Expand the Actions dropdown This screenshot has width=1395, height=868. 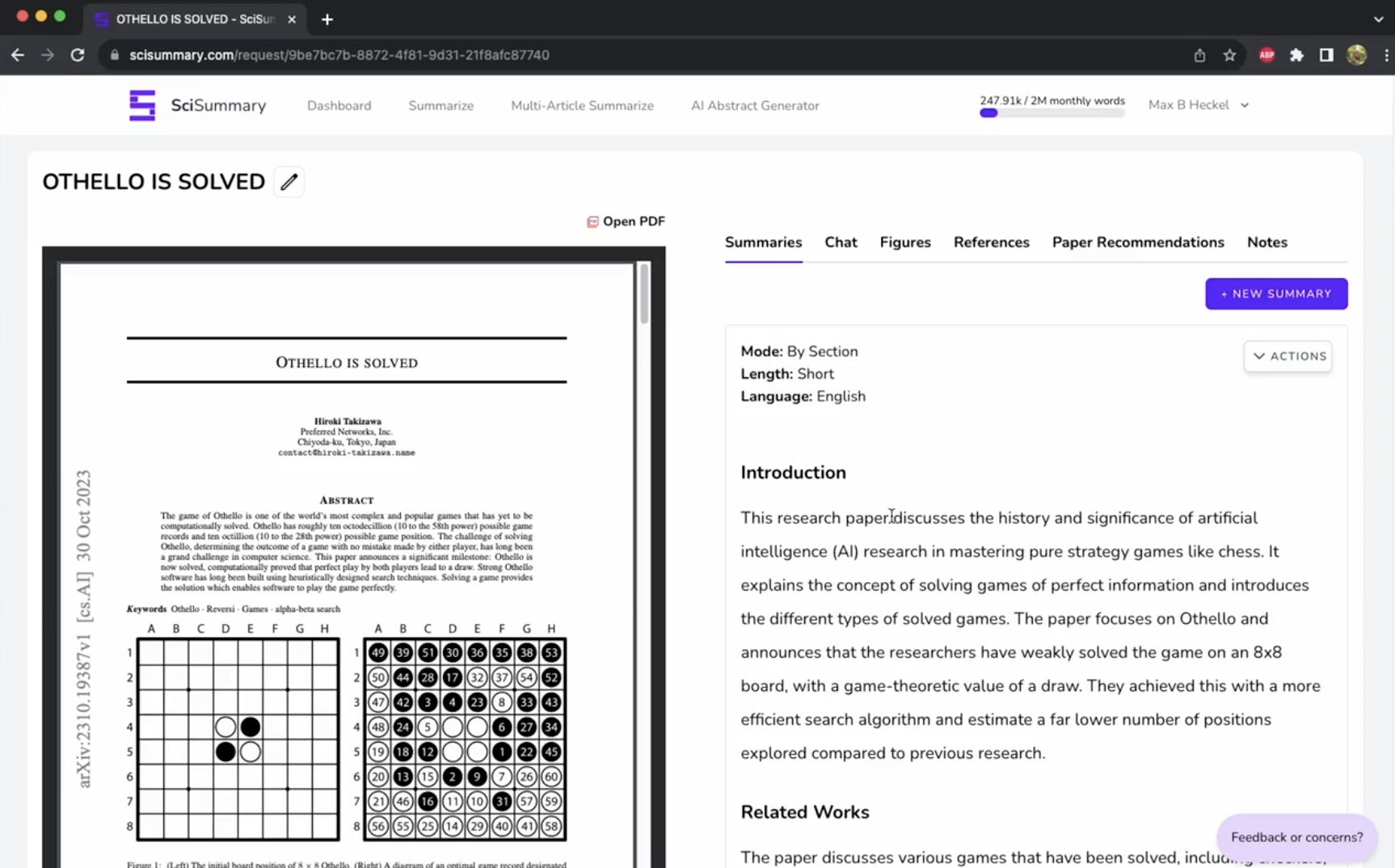point(1288,356)
